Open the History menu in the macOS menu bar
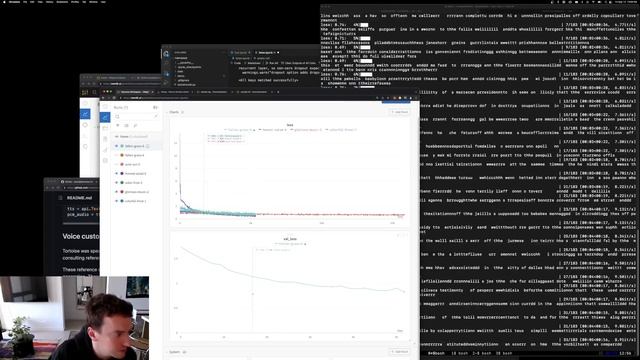This screenshot has width=640, height=360. coord(49,2)
